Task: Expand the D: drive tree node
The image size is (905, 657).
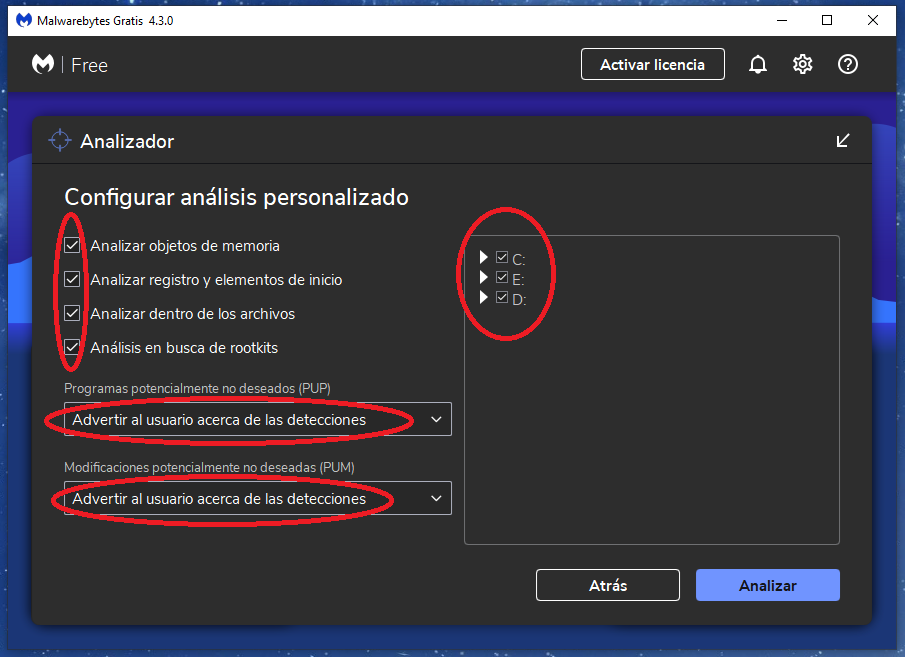Action: pos(484,298)
